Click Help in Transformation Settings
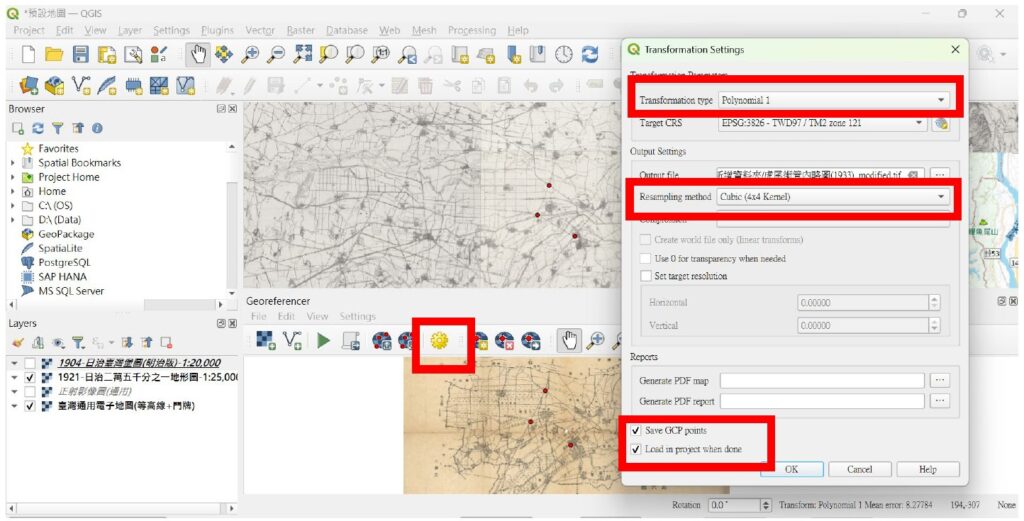The image size is (1024, 521). [x=928, y=469]
